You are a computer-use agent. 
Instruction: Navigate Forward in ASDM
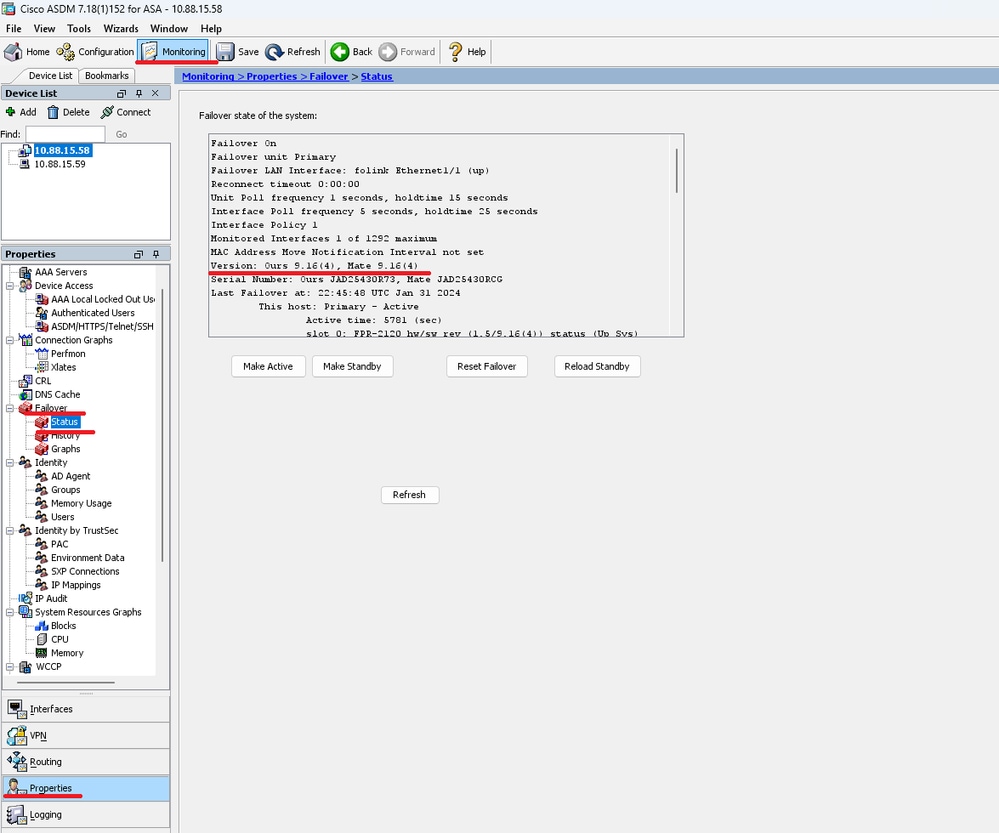click(x=406, y=52)
